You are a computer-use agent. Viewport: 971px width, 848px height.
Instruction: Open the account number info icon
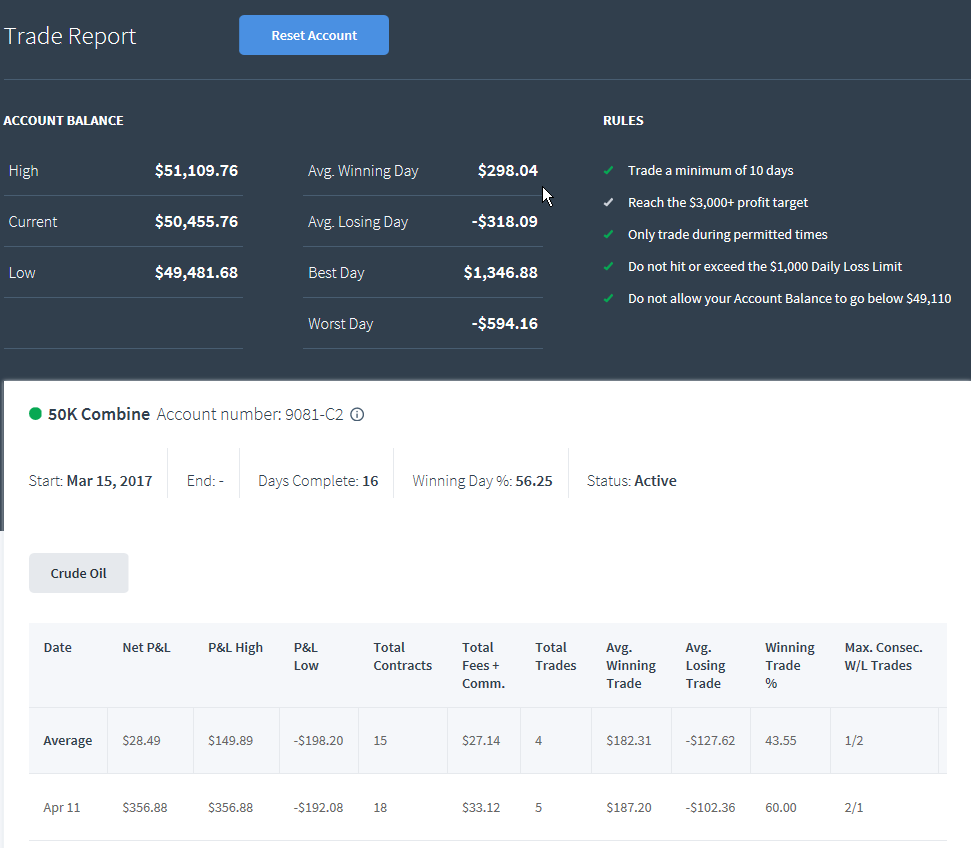(357, 414)
